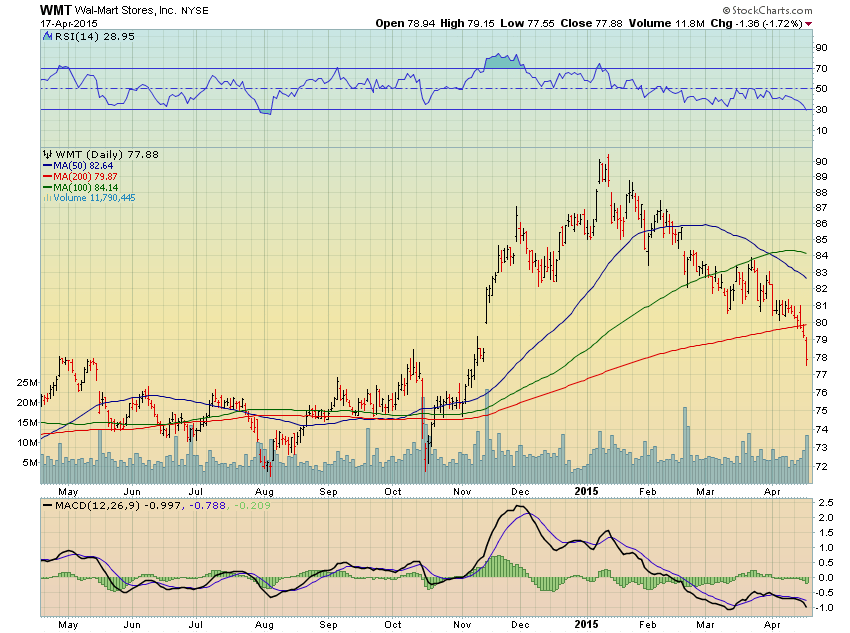
Task: Click the 0.0 label on the MACD axis
Action: tap(826, 578)
